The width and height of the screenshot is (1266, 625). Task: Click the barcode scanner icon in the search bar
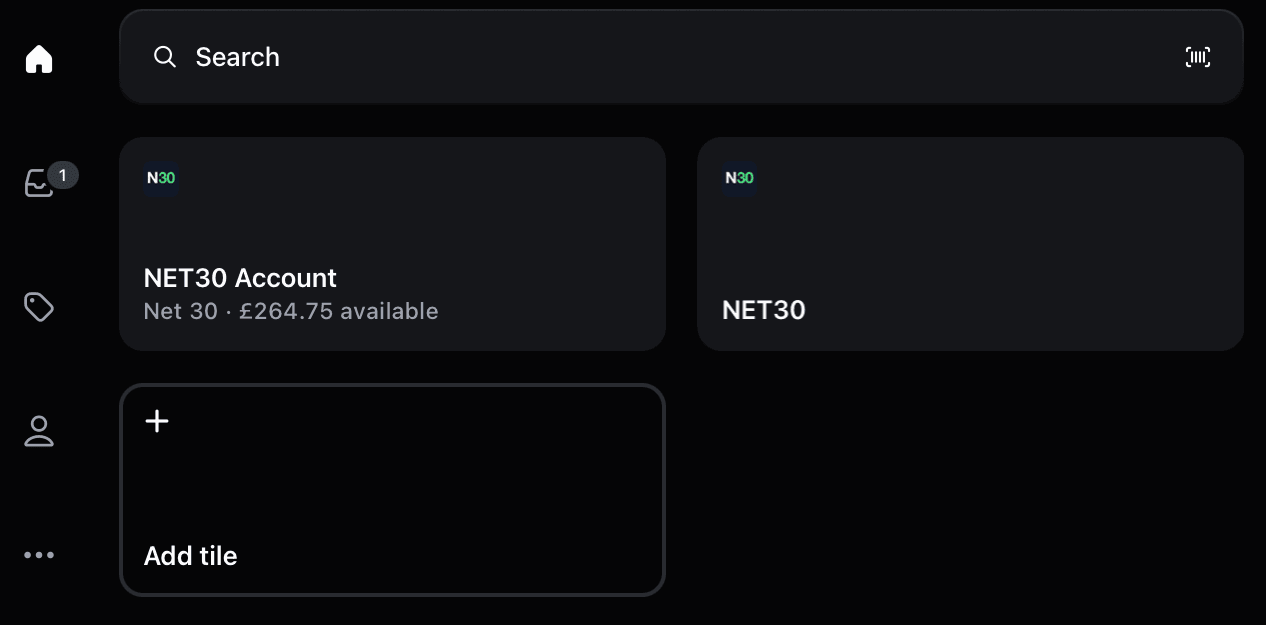1197,57
